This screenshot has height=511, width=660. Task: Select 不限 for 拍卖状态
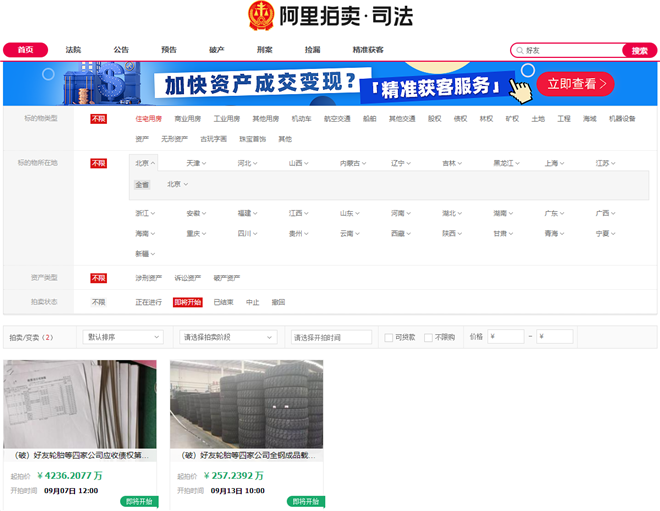[98, 302]
